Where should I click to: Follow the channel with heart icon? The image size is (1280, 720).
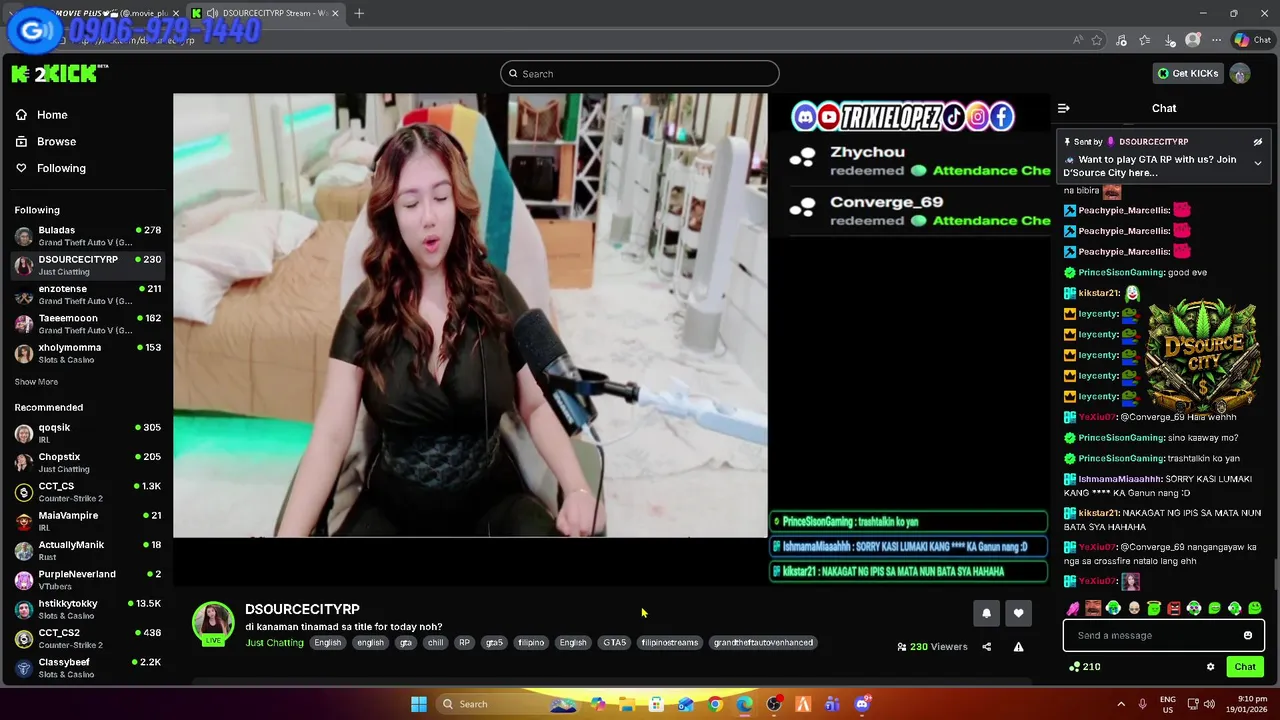click(1018, 613)
